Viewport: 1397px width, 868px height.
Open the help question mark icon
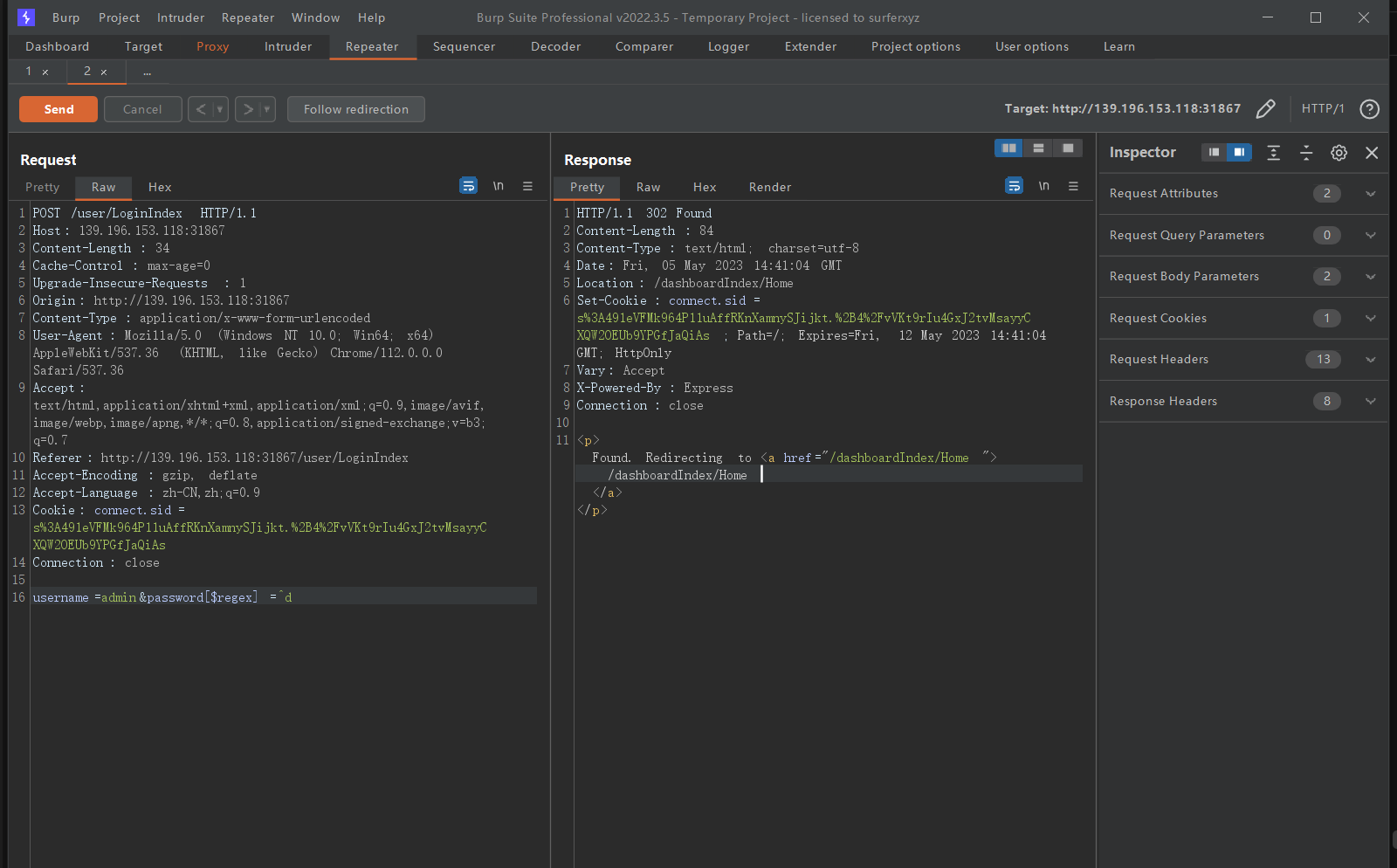click(1370, 109)
